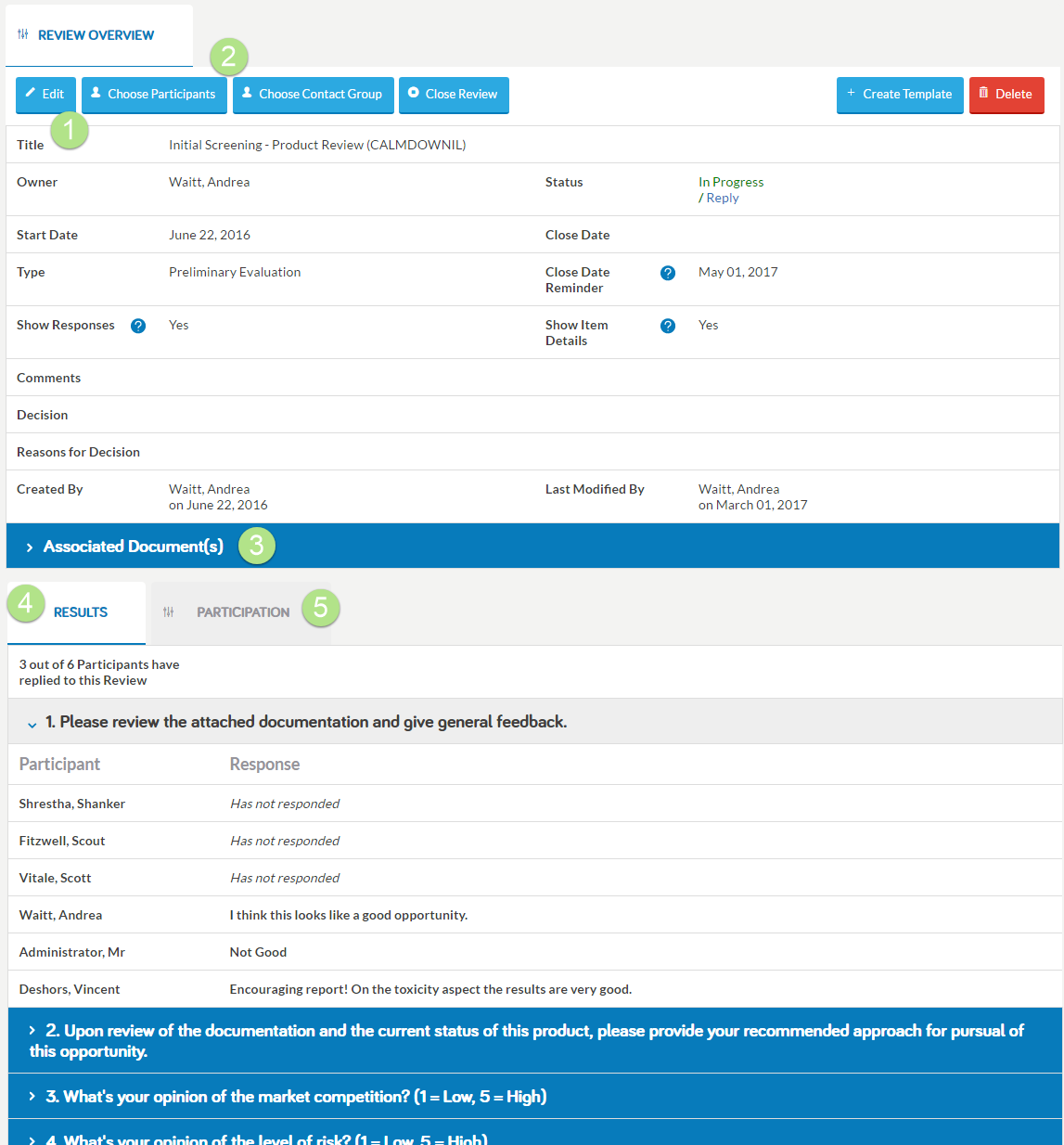
Task: Click the Response column header
Action: [264, 764]
